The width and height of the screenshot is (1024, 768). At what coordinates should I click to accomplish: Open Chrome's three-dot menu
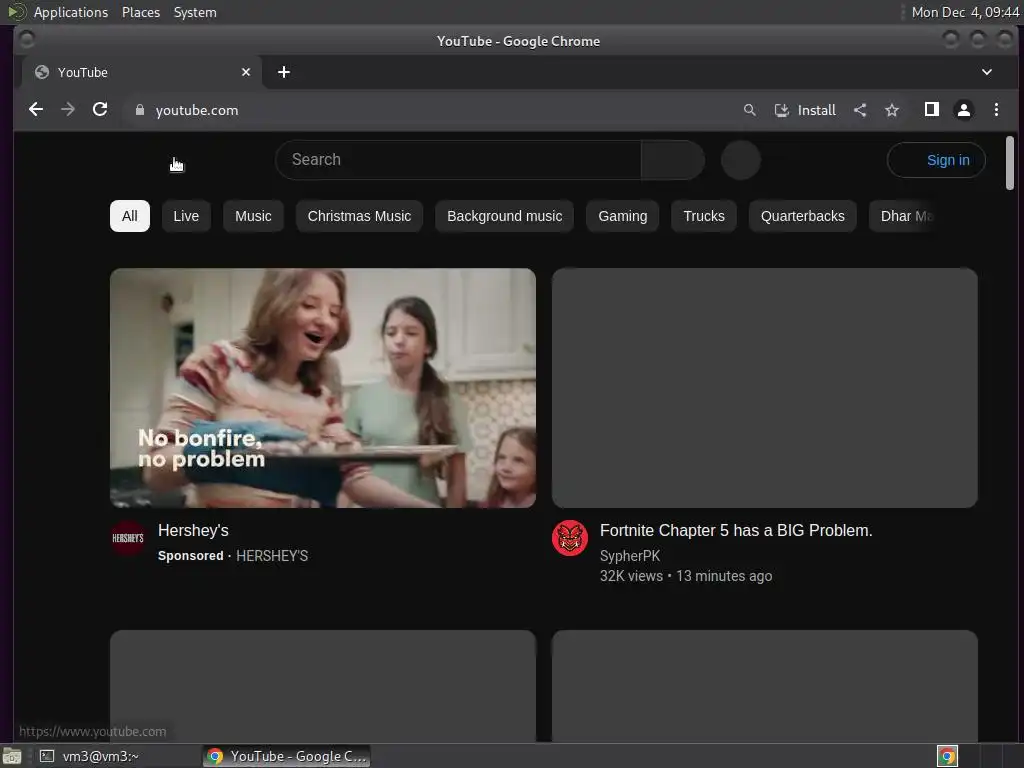point(996,110)
